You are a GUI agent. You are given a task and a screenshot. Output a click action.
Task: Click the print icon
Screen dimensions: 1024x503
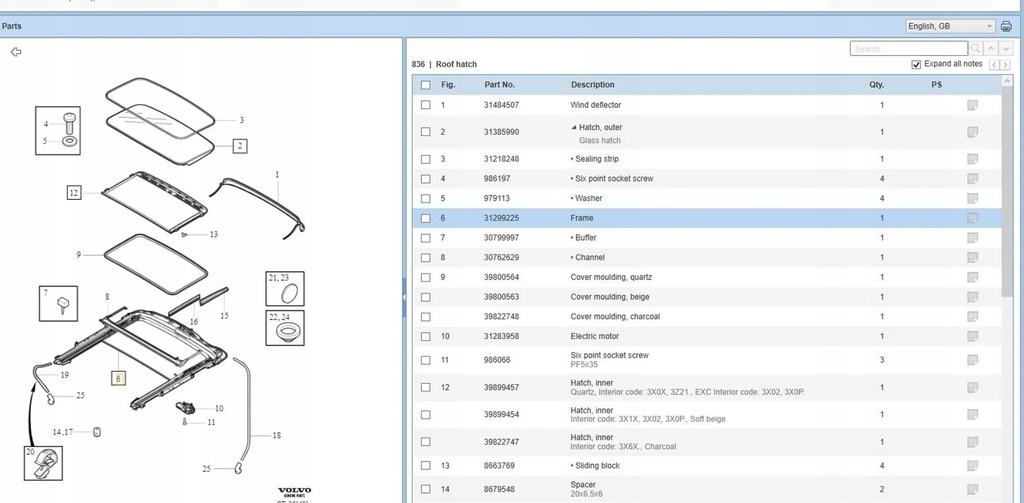(1006, 26)
